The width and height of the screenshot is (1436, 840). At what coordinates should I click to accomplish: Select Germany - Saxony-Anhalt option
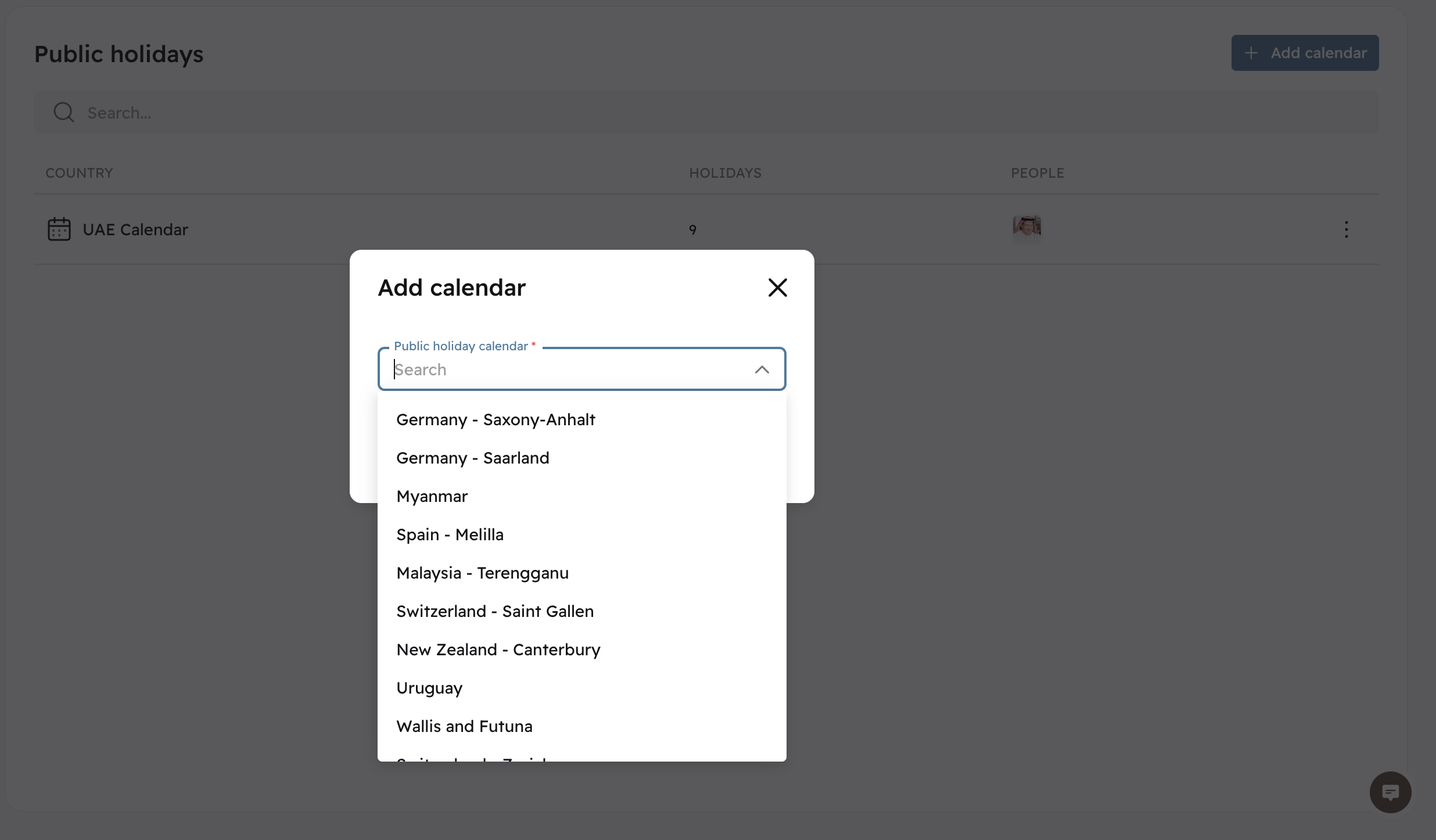coord(496,419)
